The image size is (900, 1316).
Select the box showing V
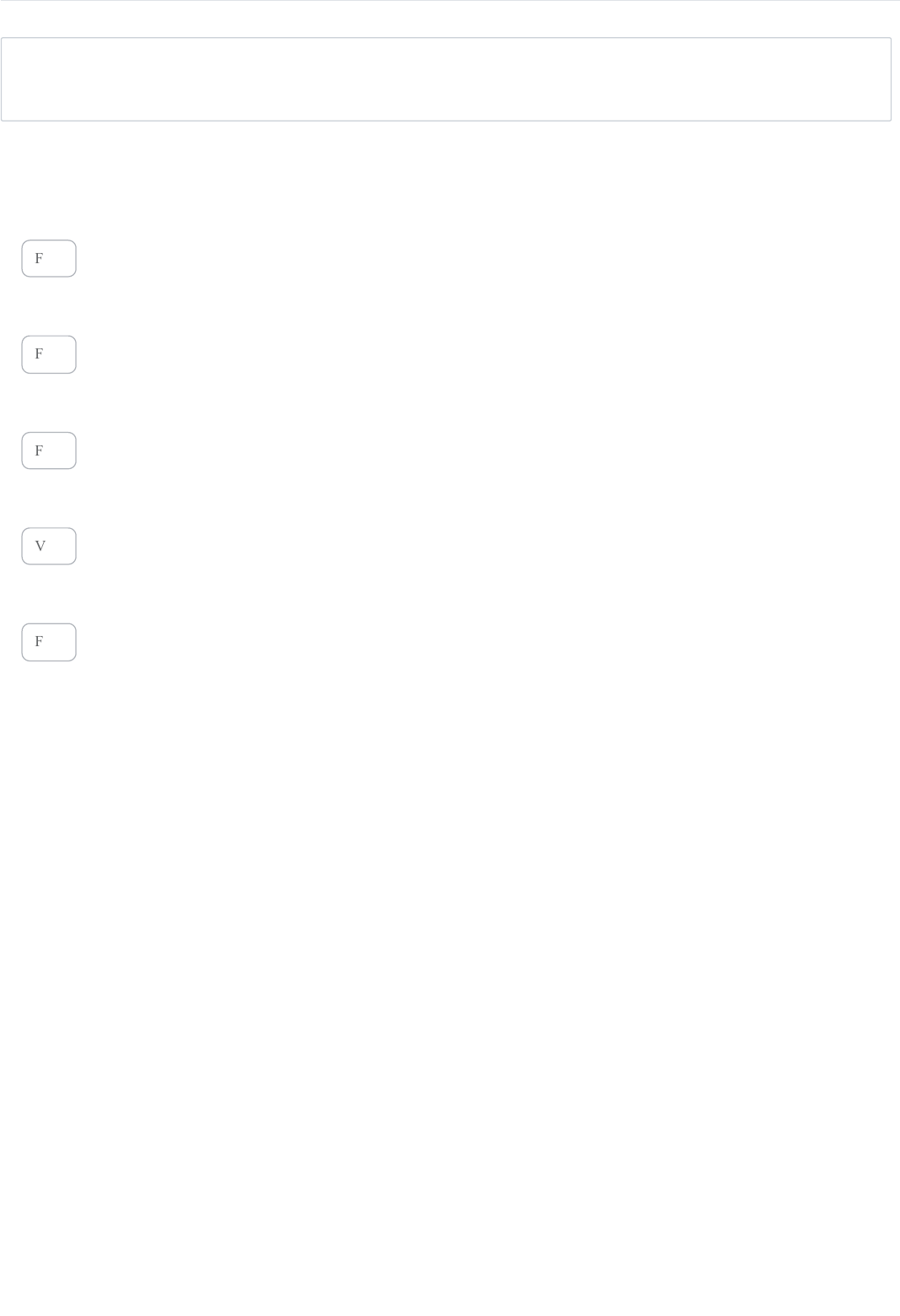click(x=49, y=546)
